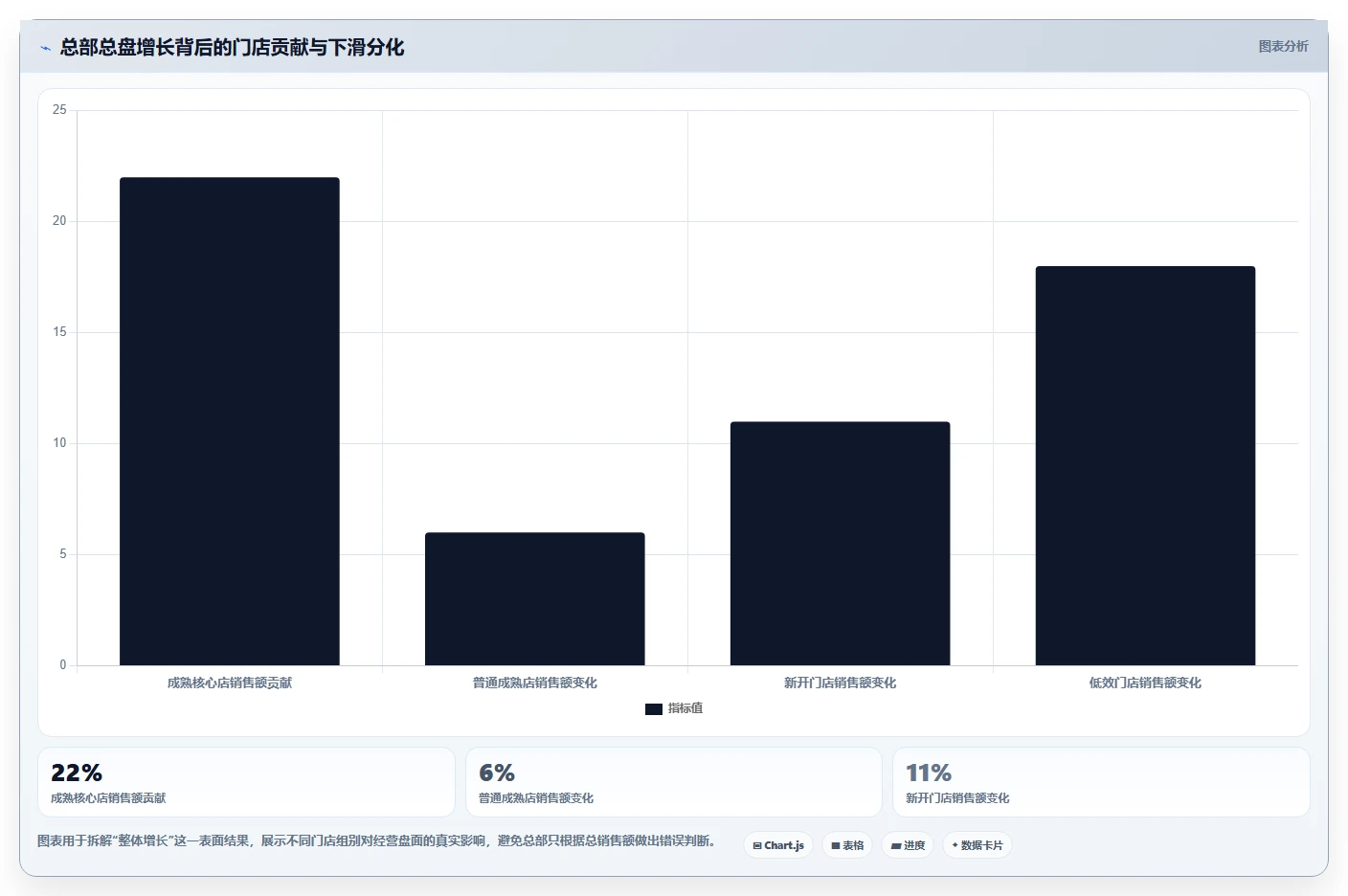Click the y-axis value 5
This screenshot has width=1348, height=896.
click(x=63, y=554)
